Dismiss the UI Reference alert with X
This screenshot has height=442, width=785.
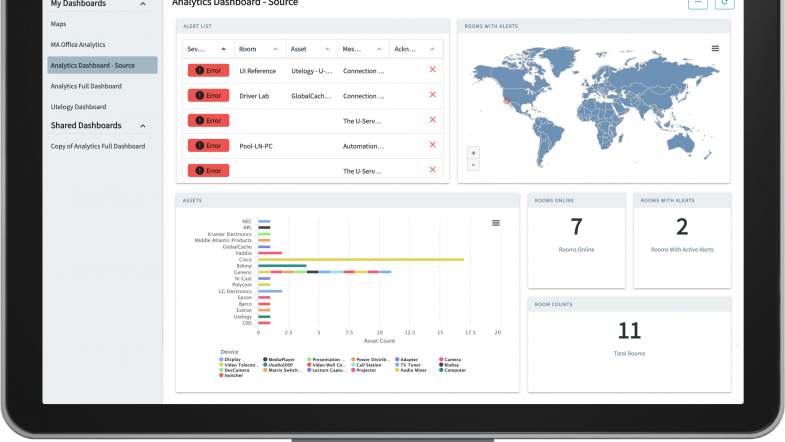pyautogui.click(x=433, y=70)
